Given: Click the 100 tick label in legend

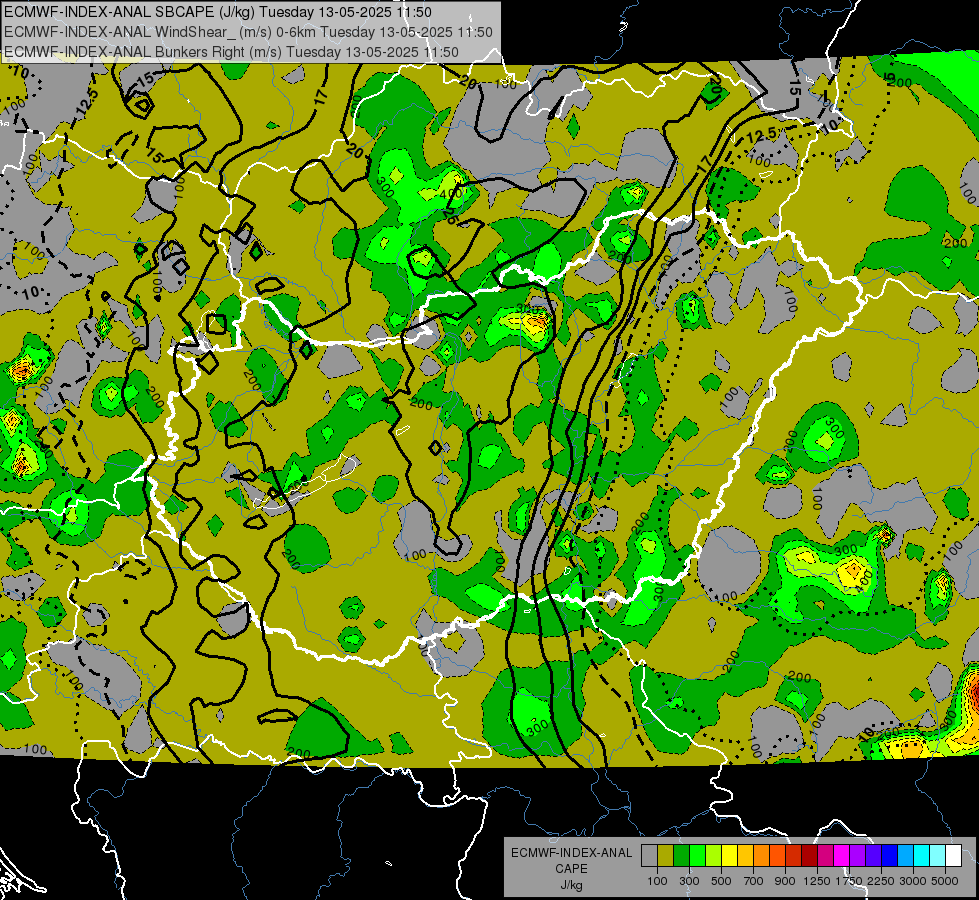Looking at the screenshot, I should [x=657, y=881].
